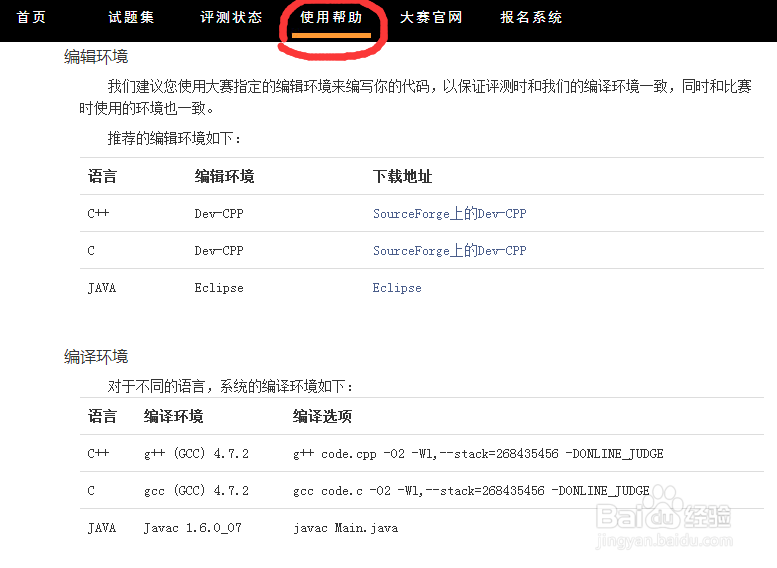Click the gcc (GCC) 4.7.2 cell
Screen dimensions: 777x568
coord(196,491)
